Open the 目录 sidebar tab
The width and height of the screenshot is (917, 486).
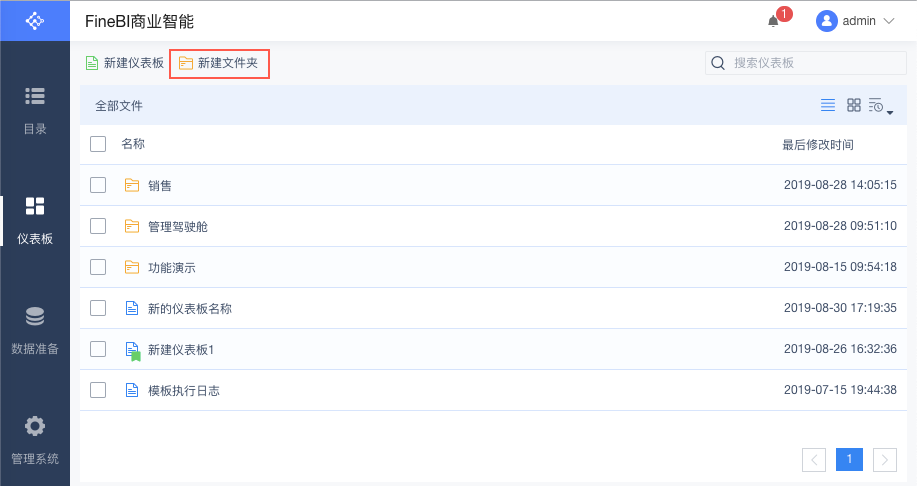(x=35, y=110)
